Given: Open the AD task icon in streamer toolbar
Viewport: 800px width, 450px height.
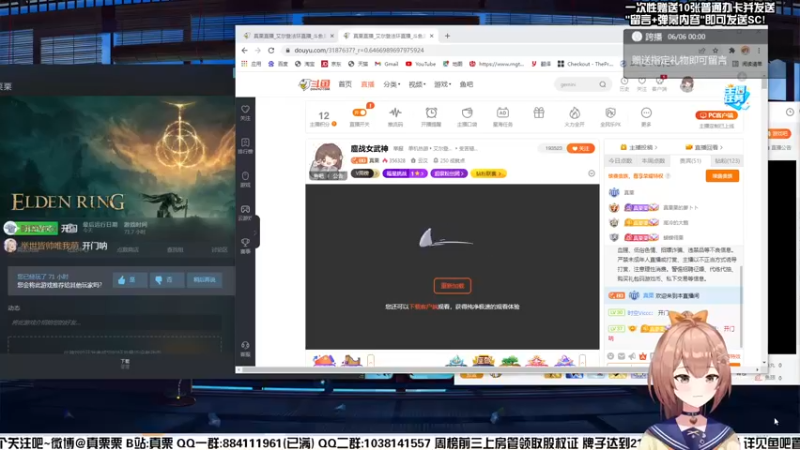Looking at the screenshot, I should [503, 113].
